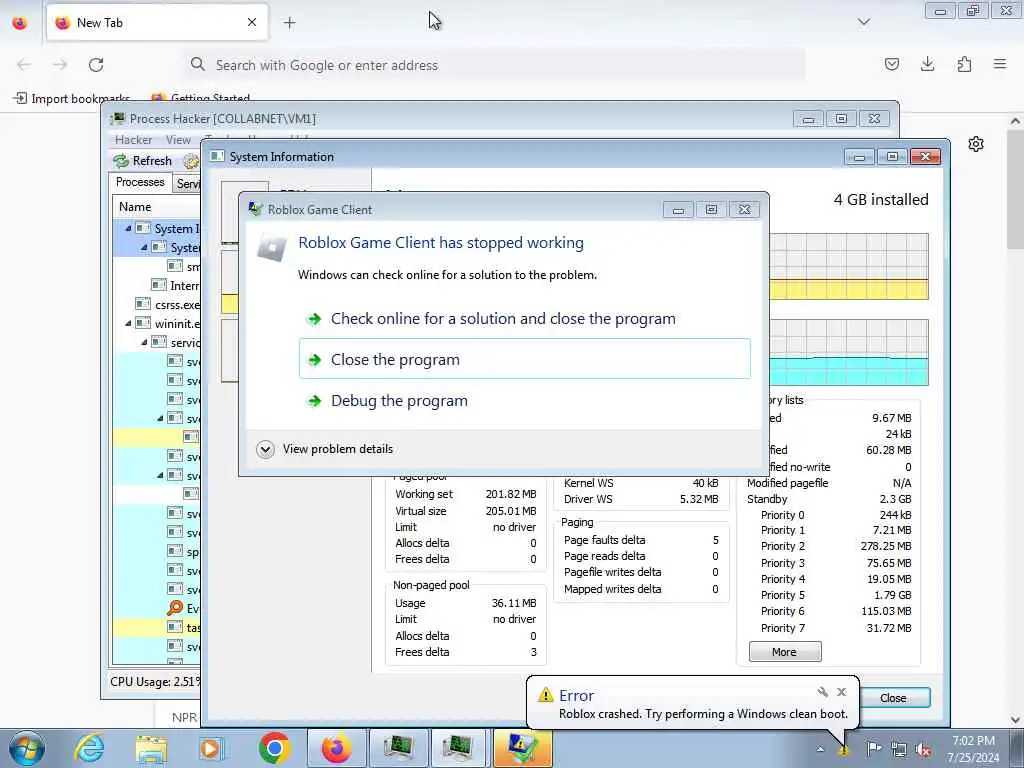
Task: Click the Firefox reload button
Action: pyautogui.click(x=96, y=65)
